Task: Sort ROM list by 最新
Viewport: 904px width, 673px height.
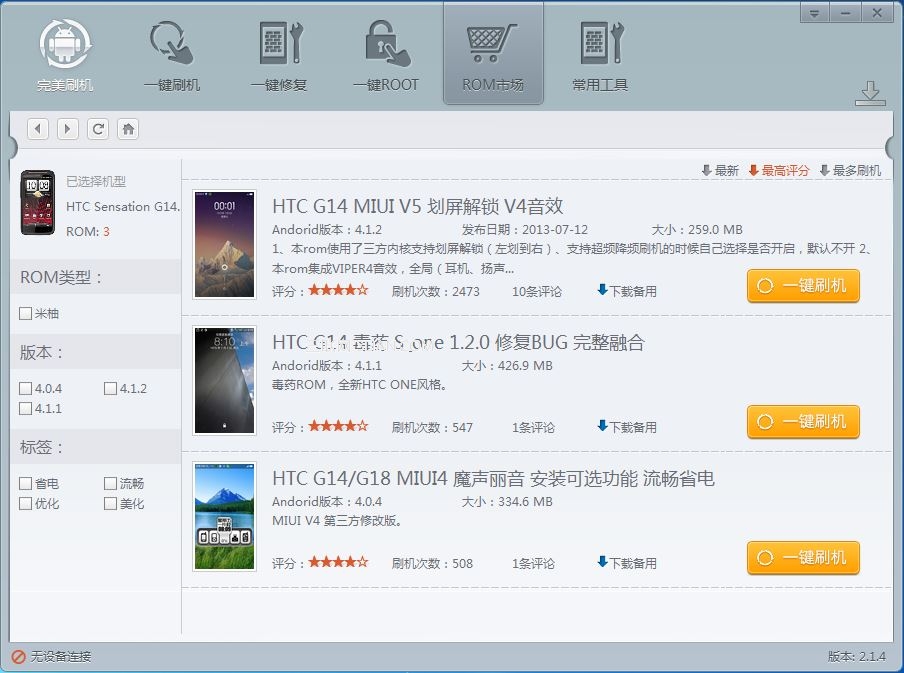Action: 720,171
